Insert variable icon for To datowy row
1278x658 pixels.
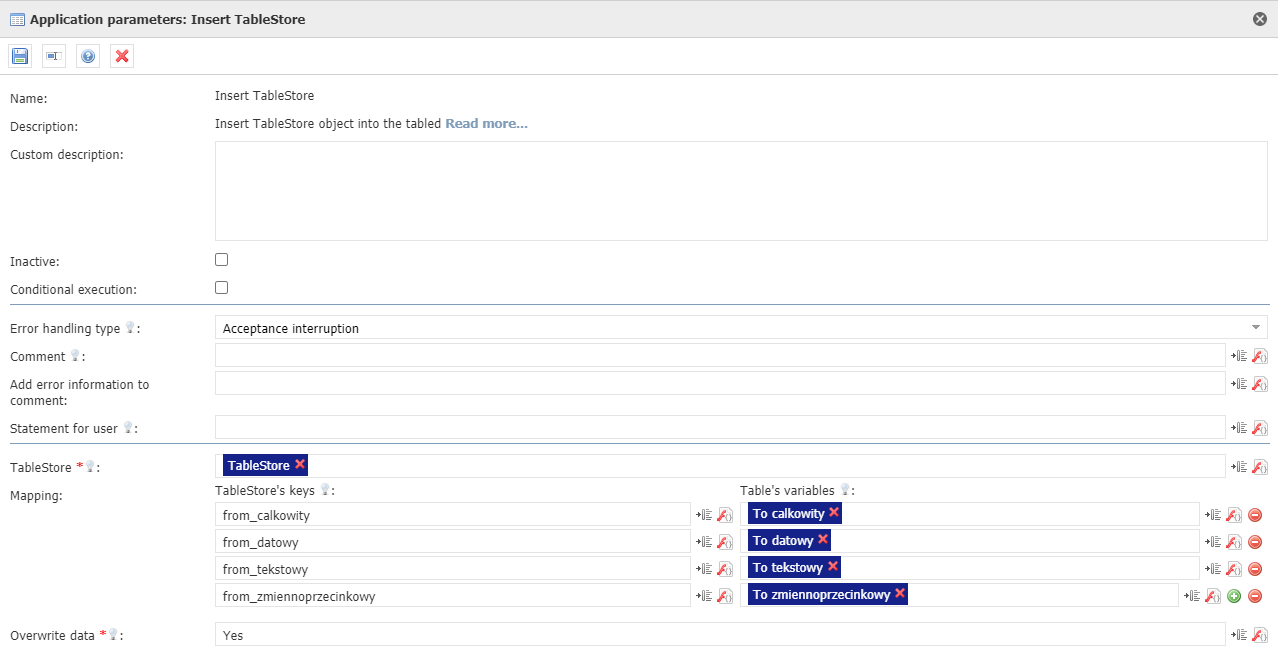1214,542
